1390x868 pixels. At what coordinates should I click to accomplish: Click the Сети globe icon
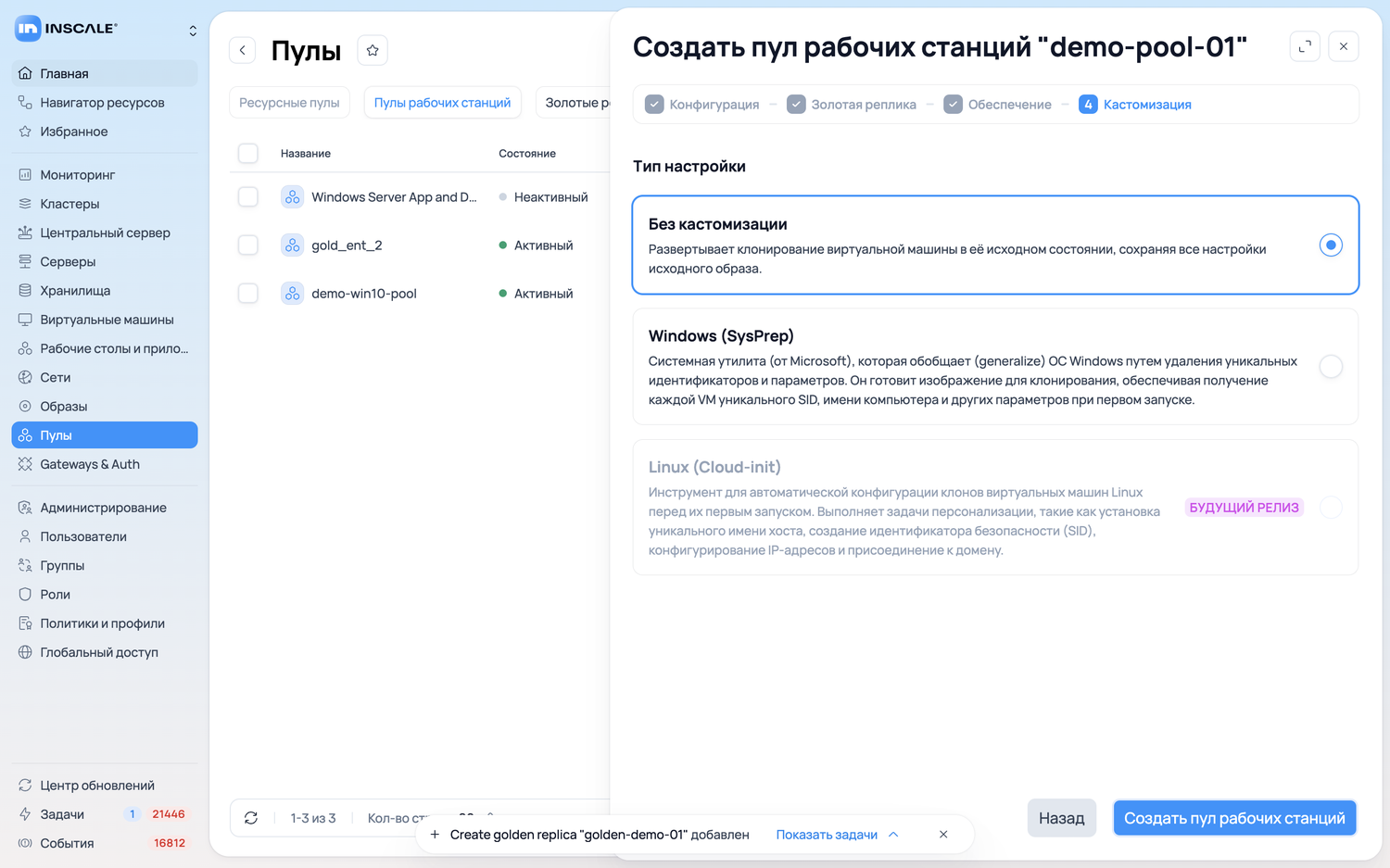pyautogui.click(x=25, y=377)
